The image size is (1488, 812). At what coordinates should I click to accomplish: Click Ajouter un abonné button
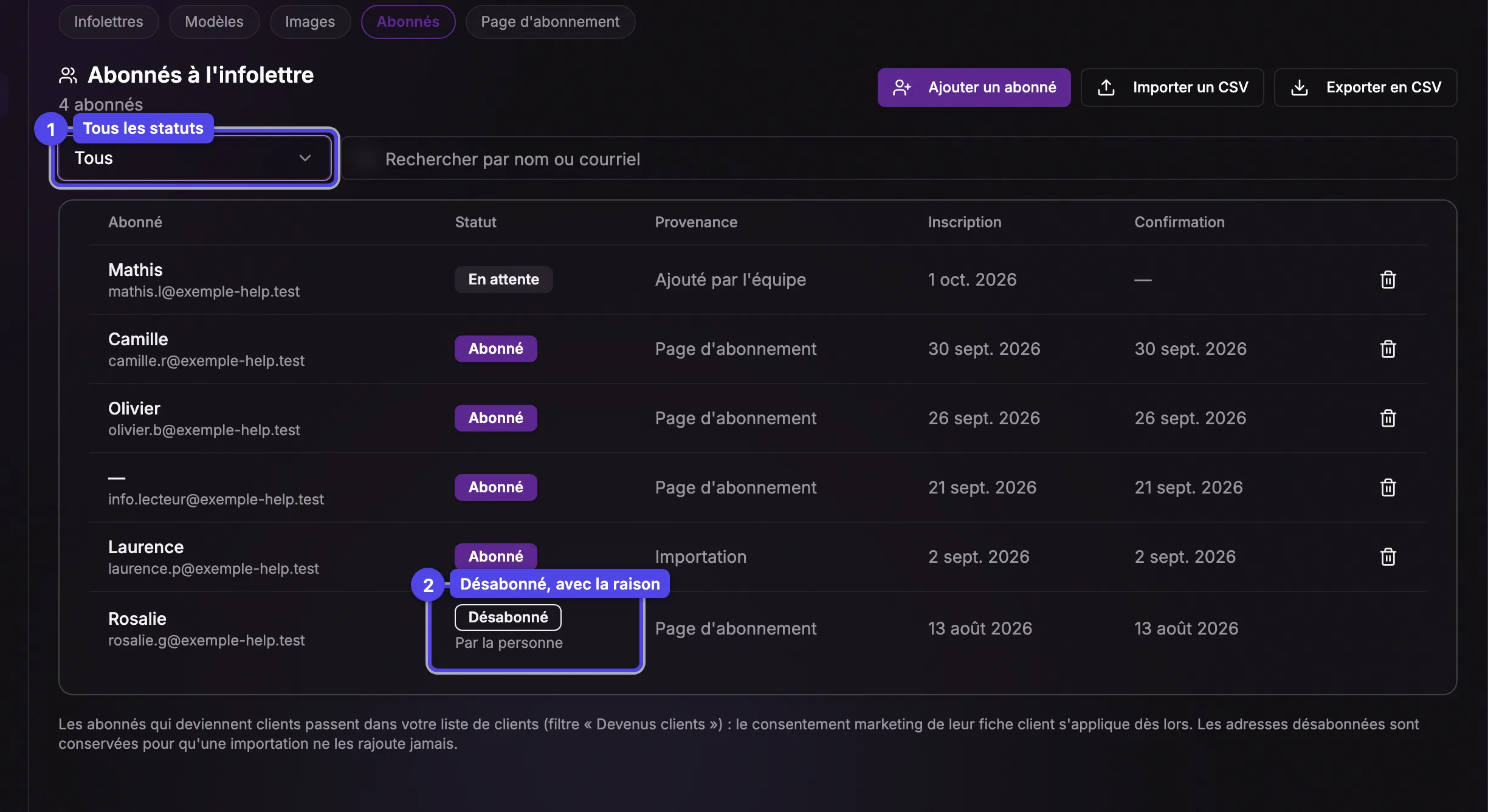point(974,88)
